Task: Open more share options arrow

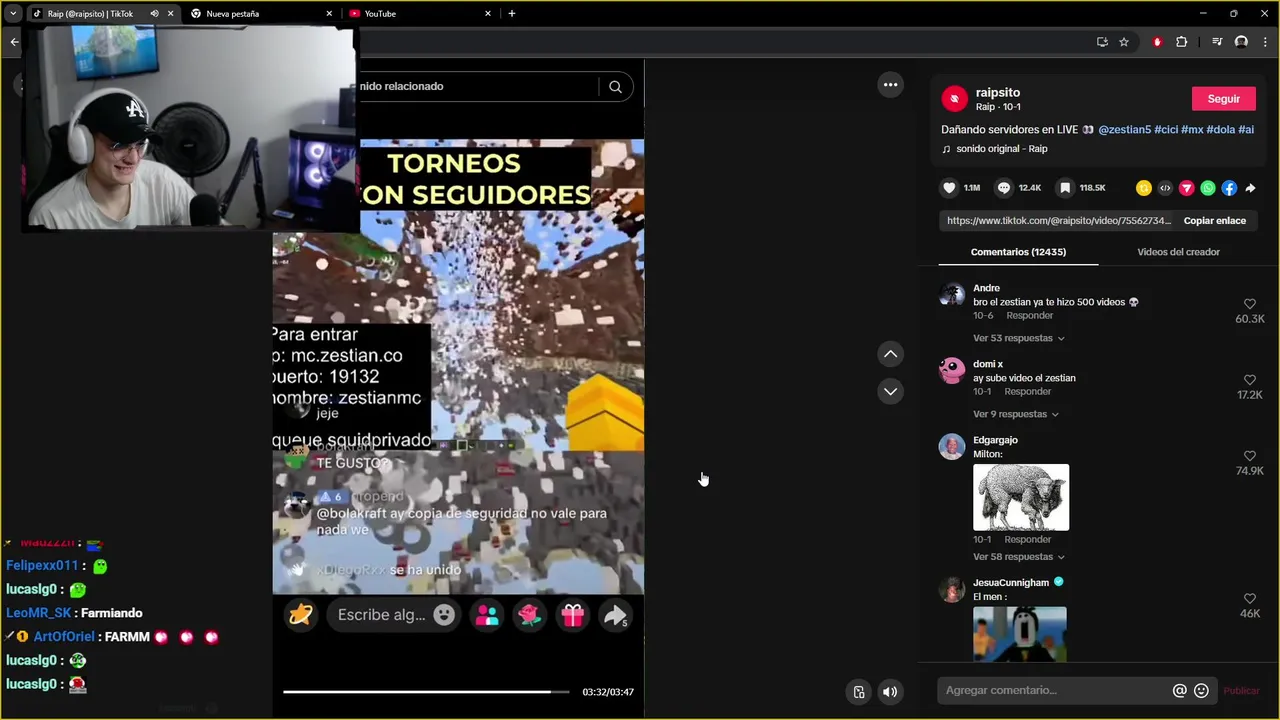Action: coord(1250,188)
